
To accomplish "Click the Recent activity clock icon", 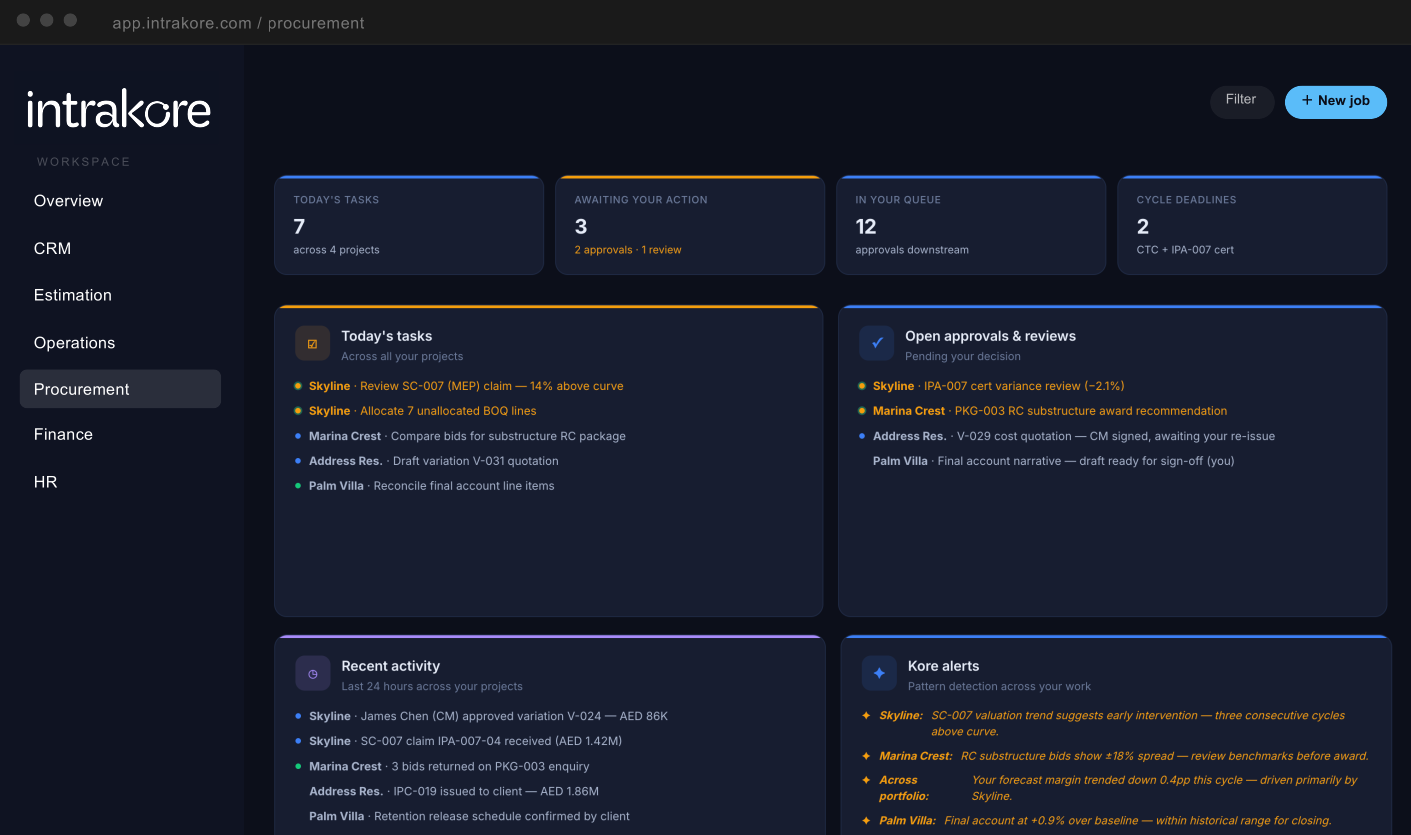I will 312,673.
